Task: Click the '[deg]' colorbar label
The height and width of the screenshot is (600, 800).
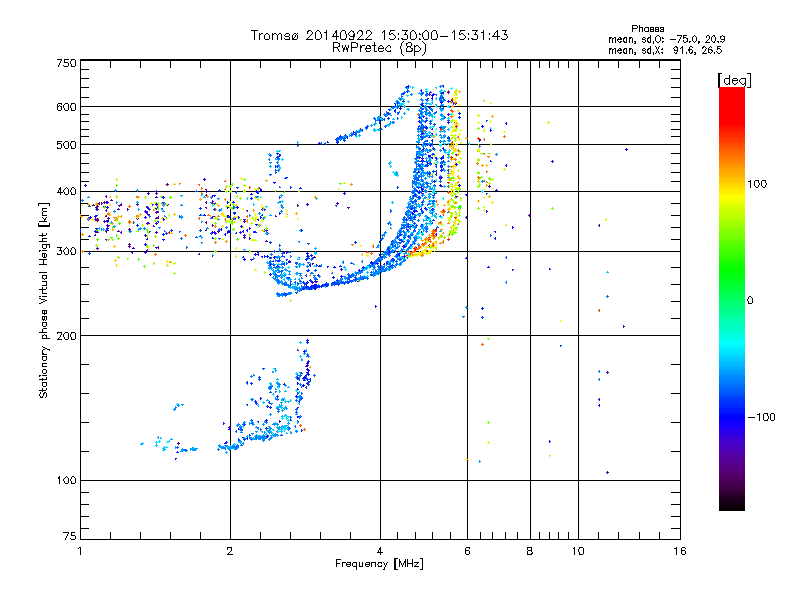Action: click(x=734, y=80)
